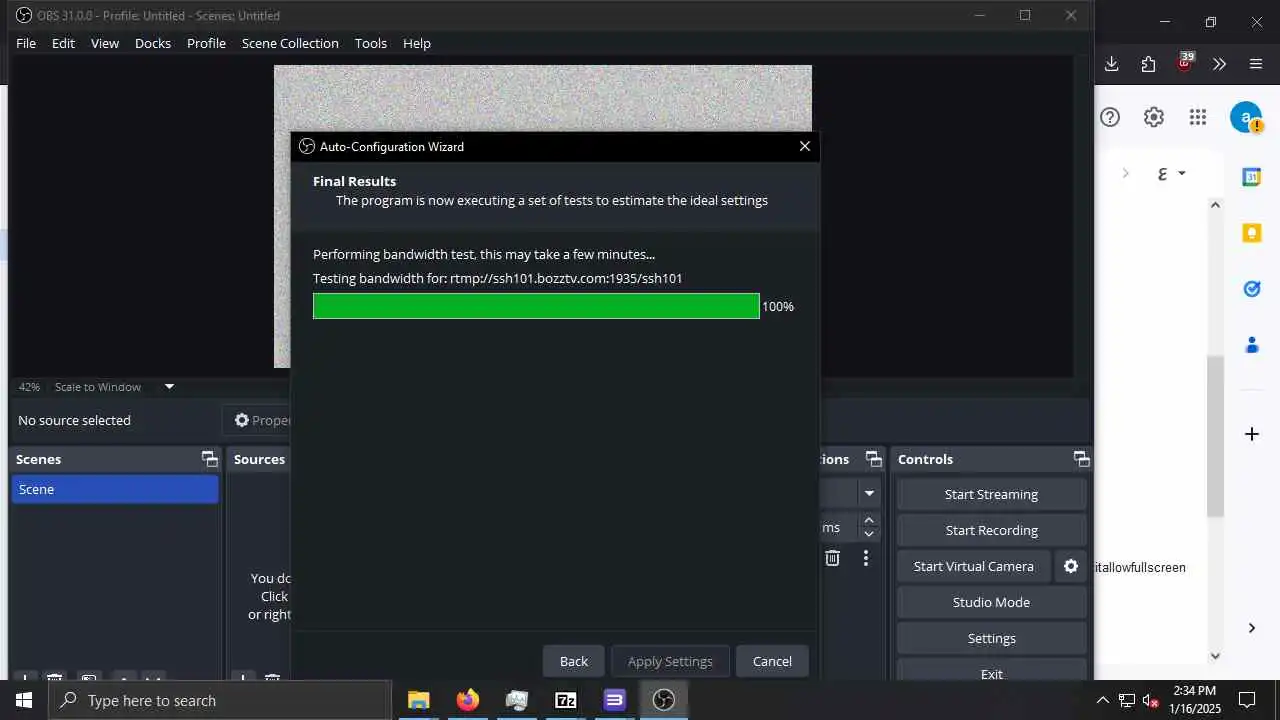Increase the transition duration value
This screenshot has width=1280, height=720.
click(869, 520)
